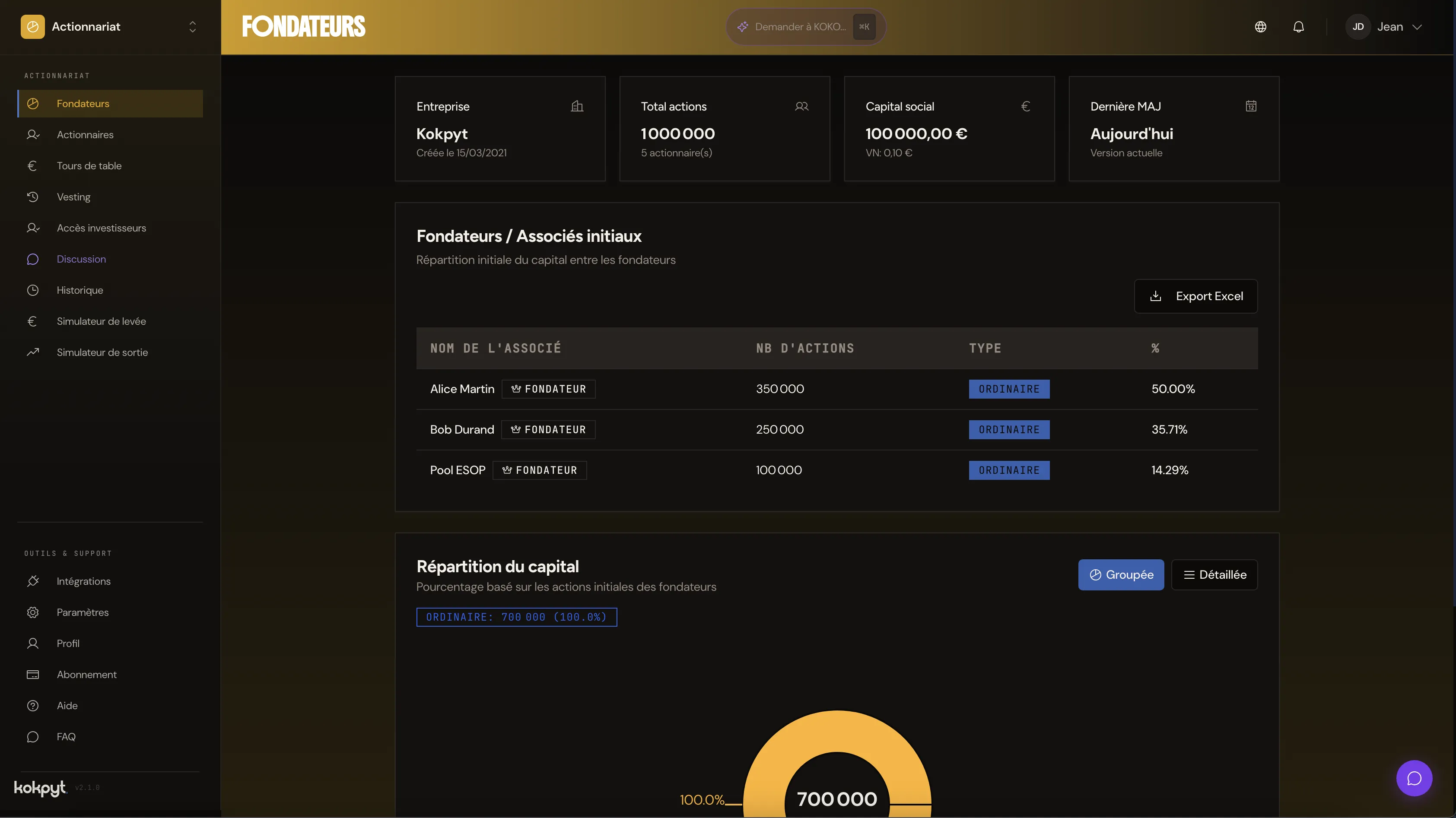Click the Fondateur badge next to Pool ESOP
Viewport: 1456px width, 818px height.
[540, 470]
